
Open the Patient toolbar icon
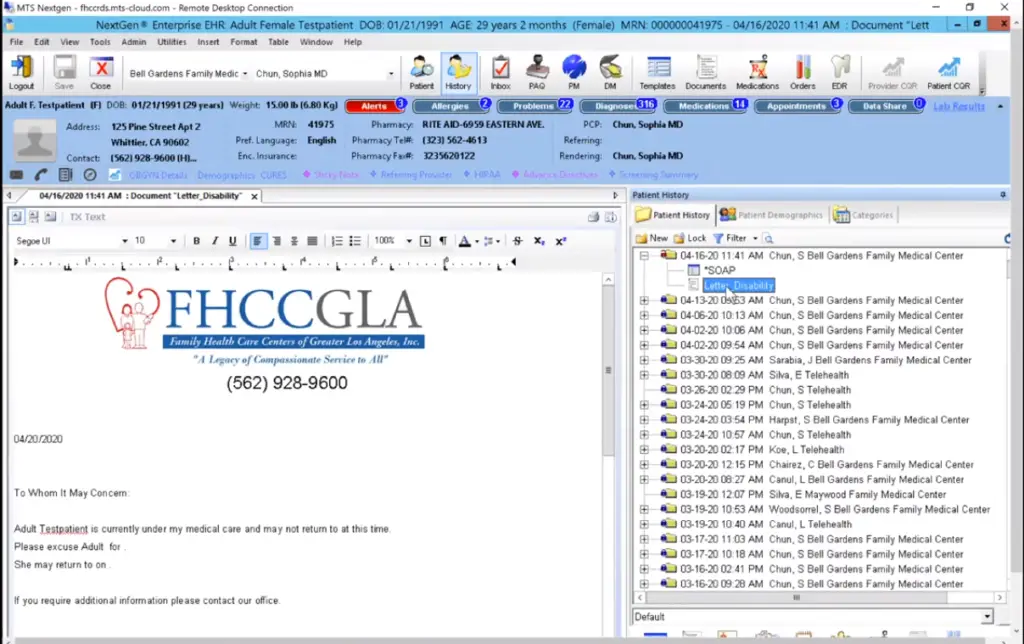coord(421,72)
